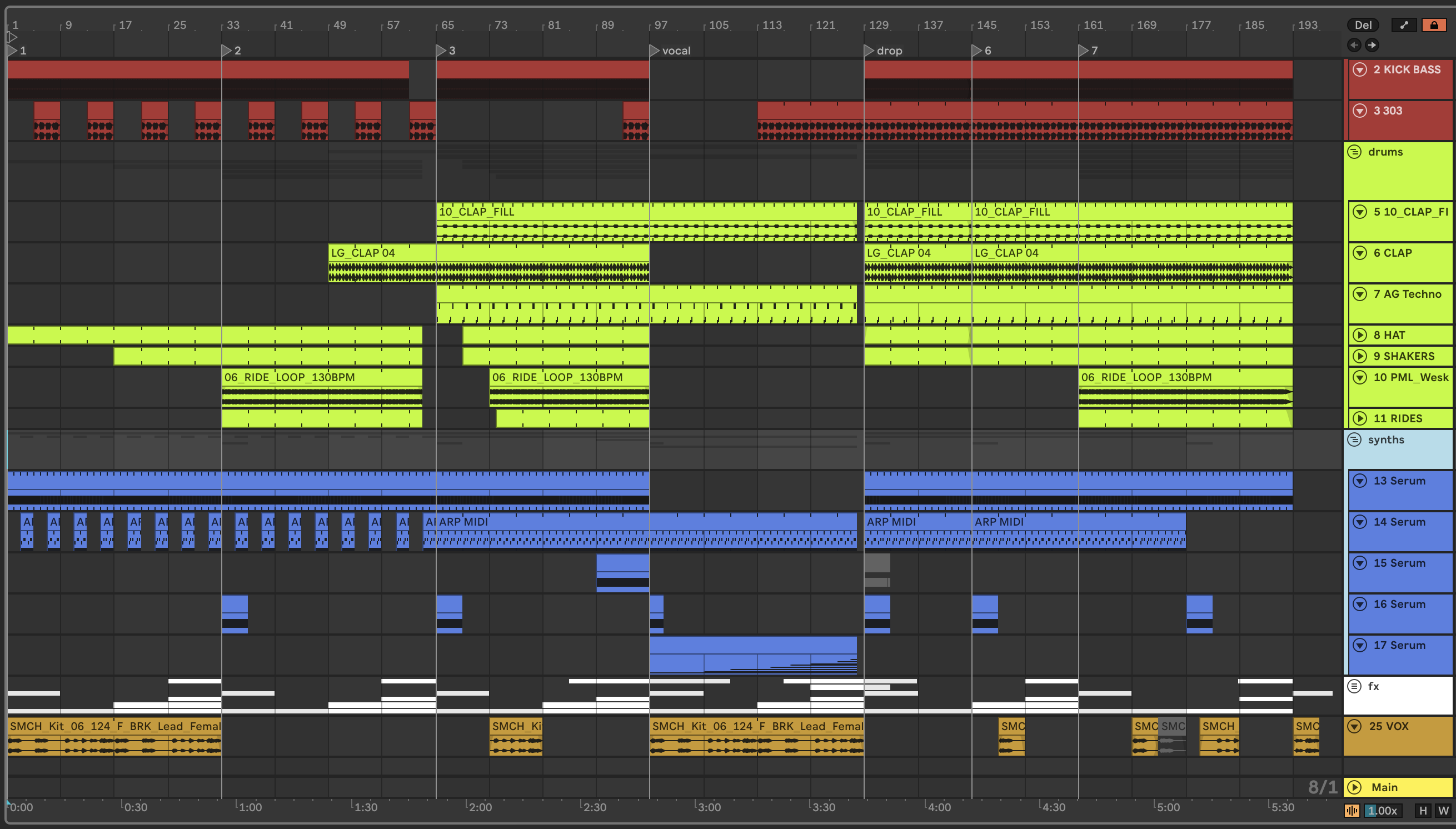Select the 06_RIDE_LOOP_130BPM clip at locator 7
This screenshot has height=829, width=1456.
pyautogui.click(x=1184, y=377)
